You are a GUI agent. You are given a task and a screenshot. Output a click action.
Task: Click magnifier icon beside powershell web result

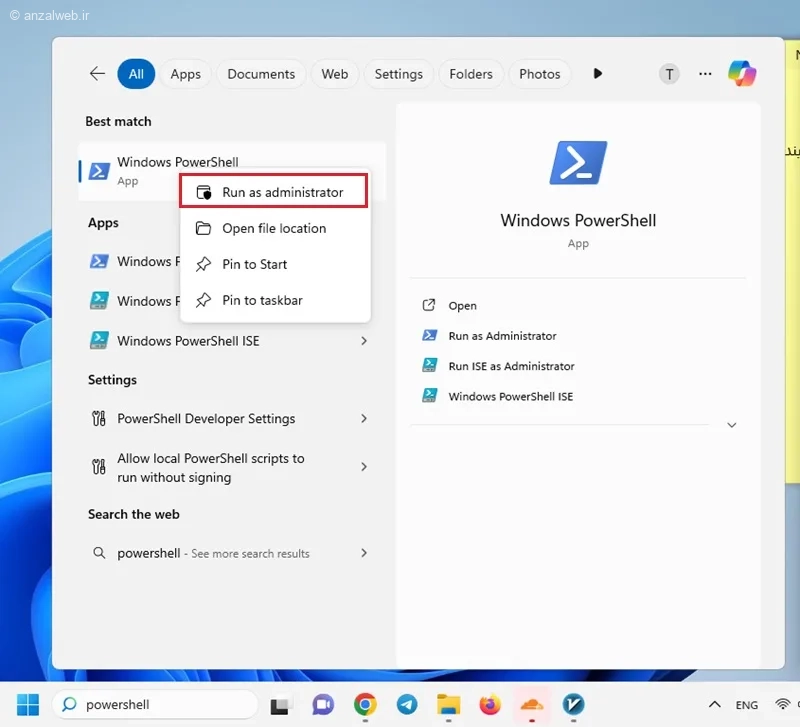[x=99, y=553]
